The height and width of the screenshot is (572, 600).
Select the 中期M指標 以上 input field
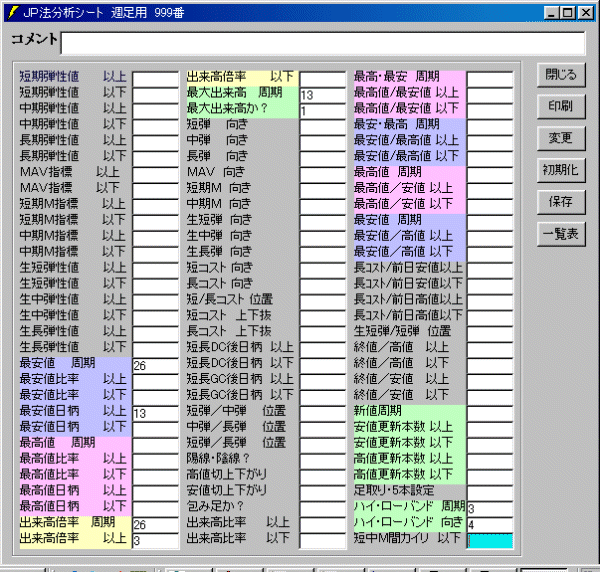(x=156, y=238)
